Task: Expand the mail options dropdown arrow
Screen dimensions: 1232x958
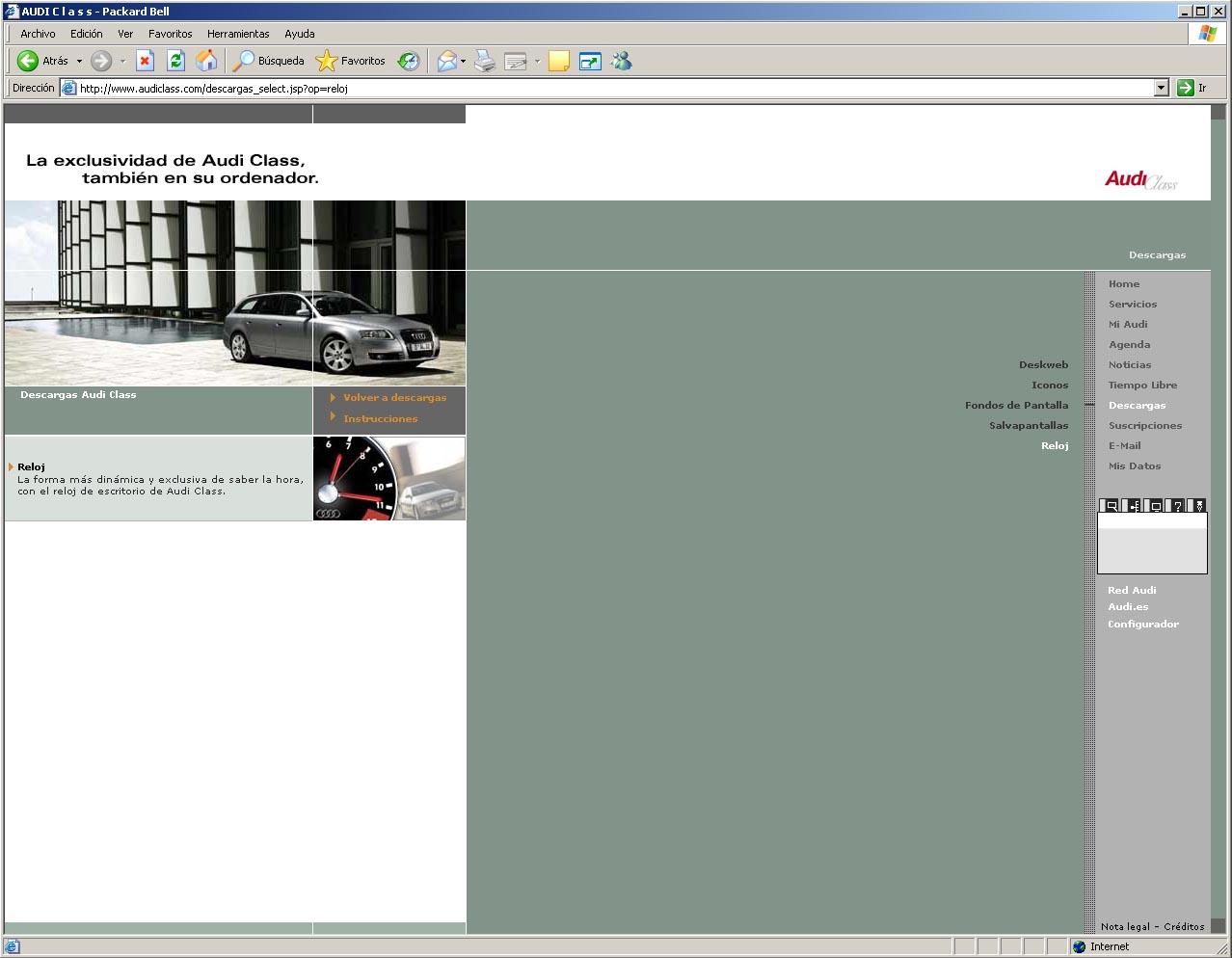Action: coord(464,62)
